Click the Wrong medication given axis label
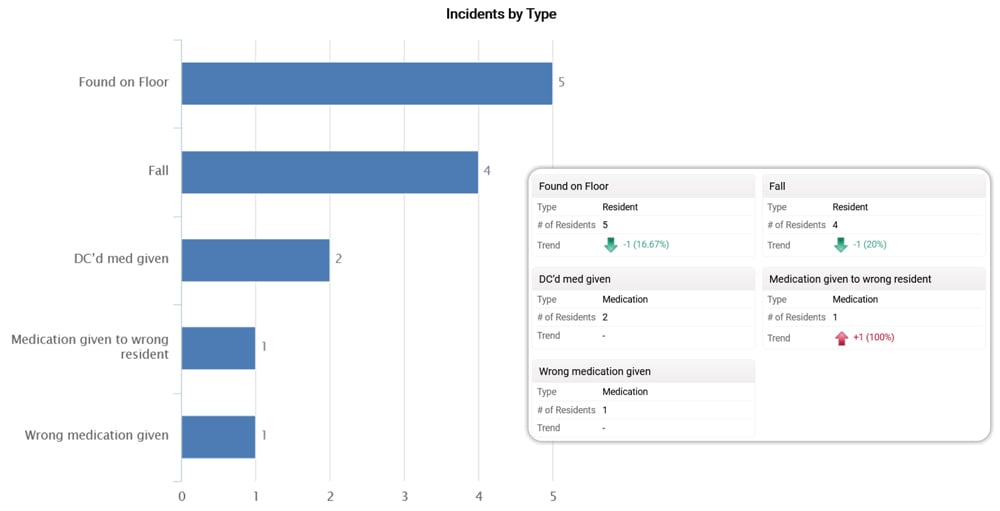Viewport: 1000px width, 511px height. [x=96, y=435]
